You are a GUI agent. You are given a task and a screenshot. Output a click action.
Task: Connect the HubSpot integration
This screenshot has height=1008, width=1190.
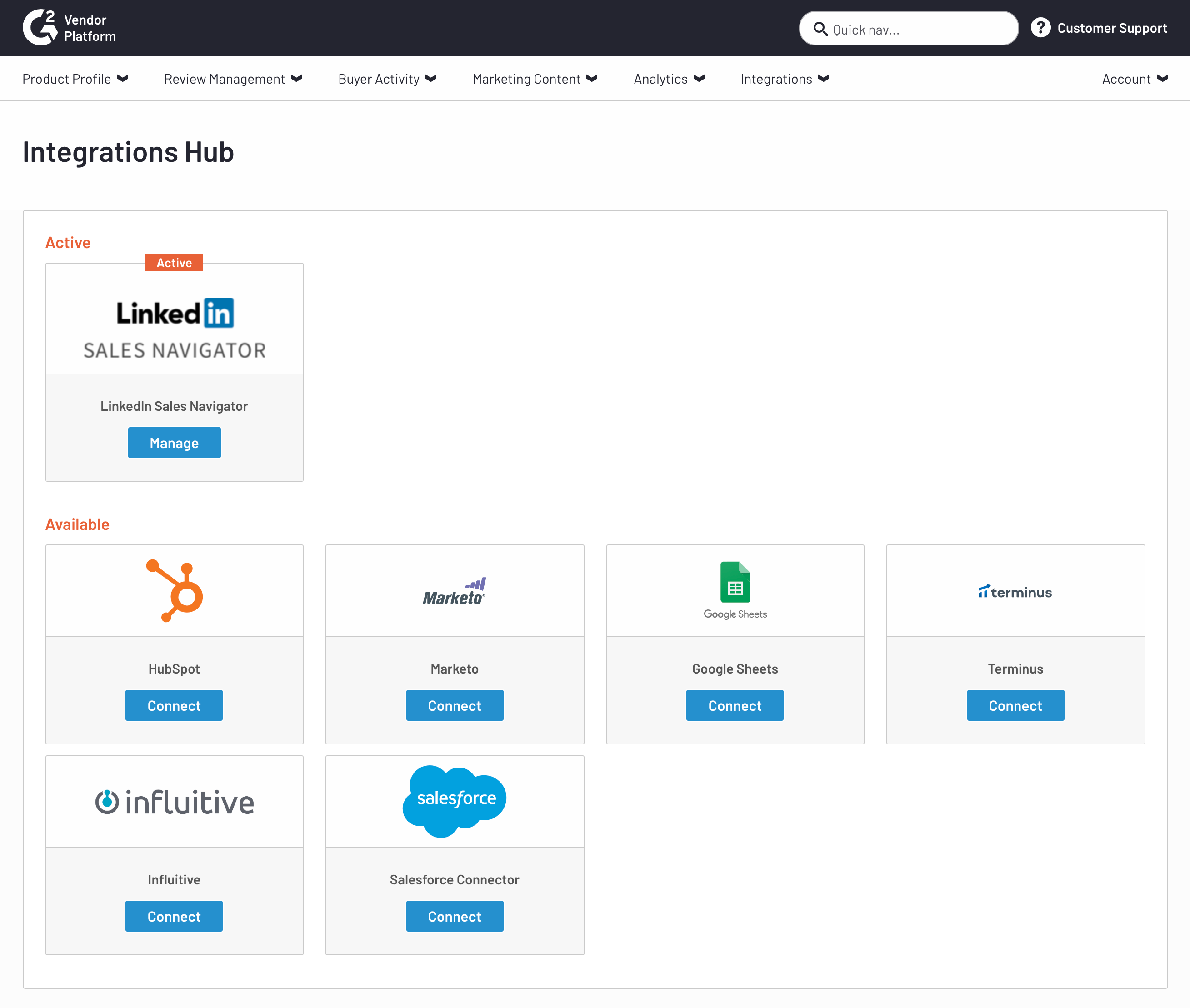pos(175,705)
